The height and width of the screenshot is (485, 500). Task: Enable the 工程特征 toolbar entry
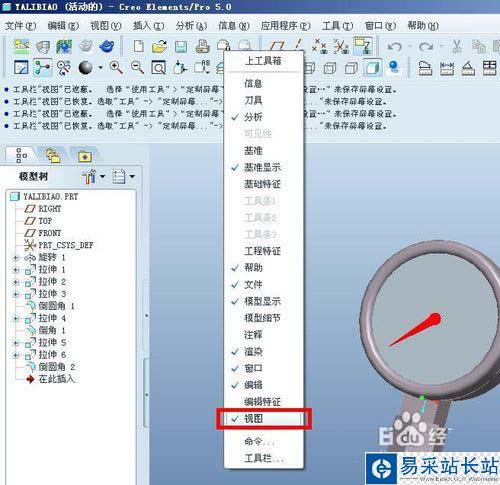click(264, 251)
